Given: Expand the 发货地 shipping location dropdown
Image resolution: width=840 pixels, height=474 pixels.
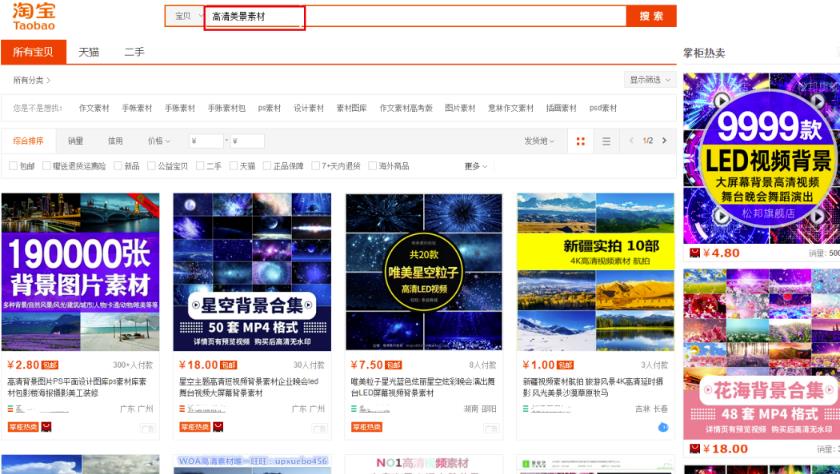Looking at the screenshot, I should tap(539, 142).
